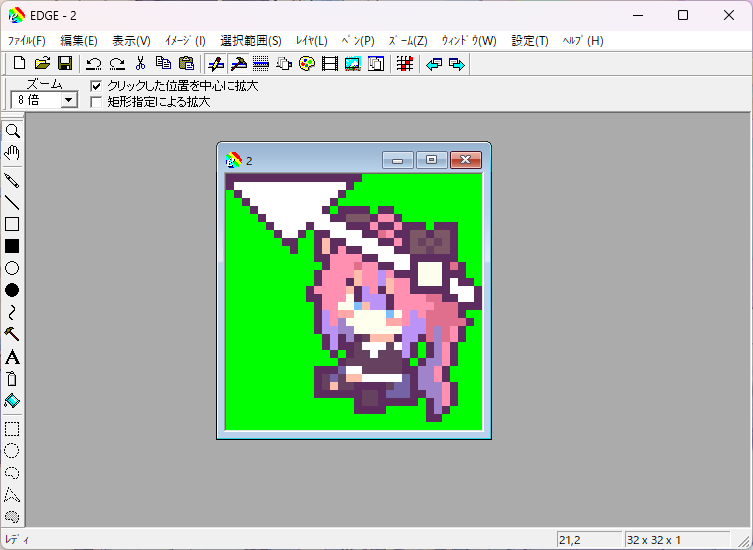753x550 pixels.
Task: Maximize the main EDGE window
Action: [683, 15]
